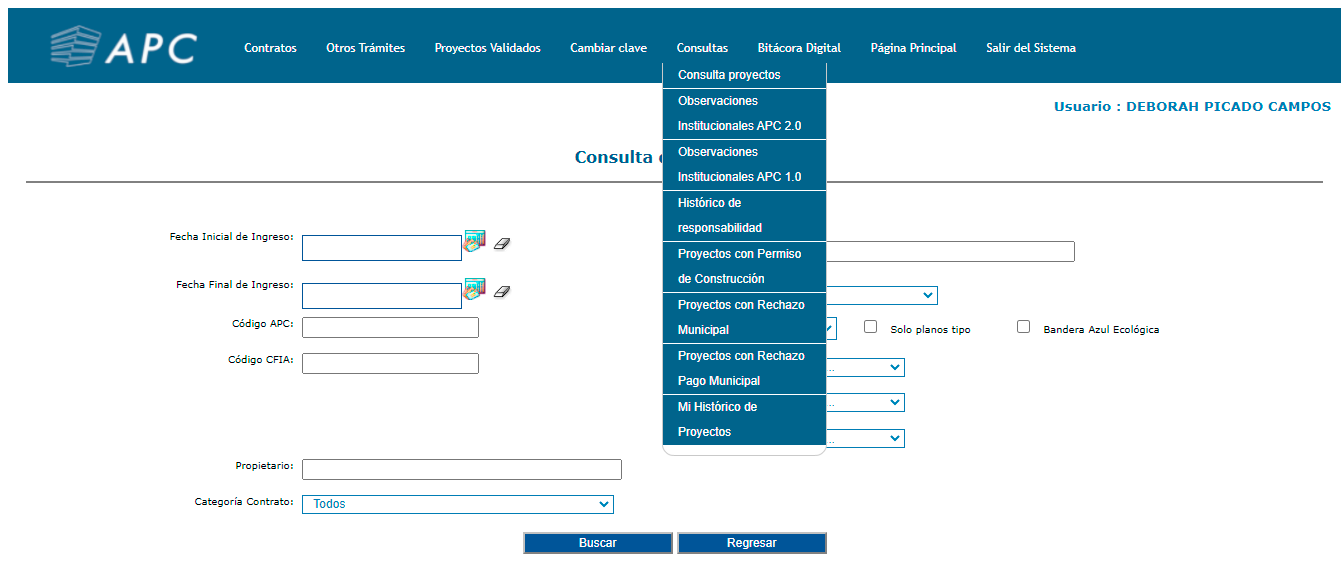The height and width of the screenshot is (573, 1341).
Task: Open Proyectos con Rechazo Pago Municipal
Action: pos(744,369)
